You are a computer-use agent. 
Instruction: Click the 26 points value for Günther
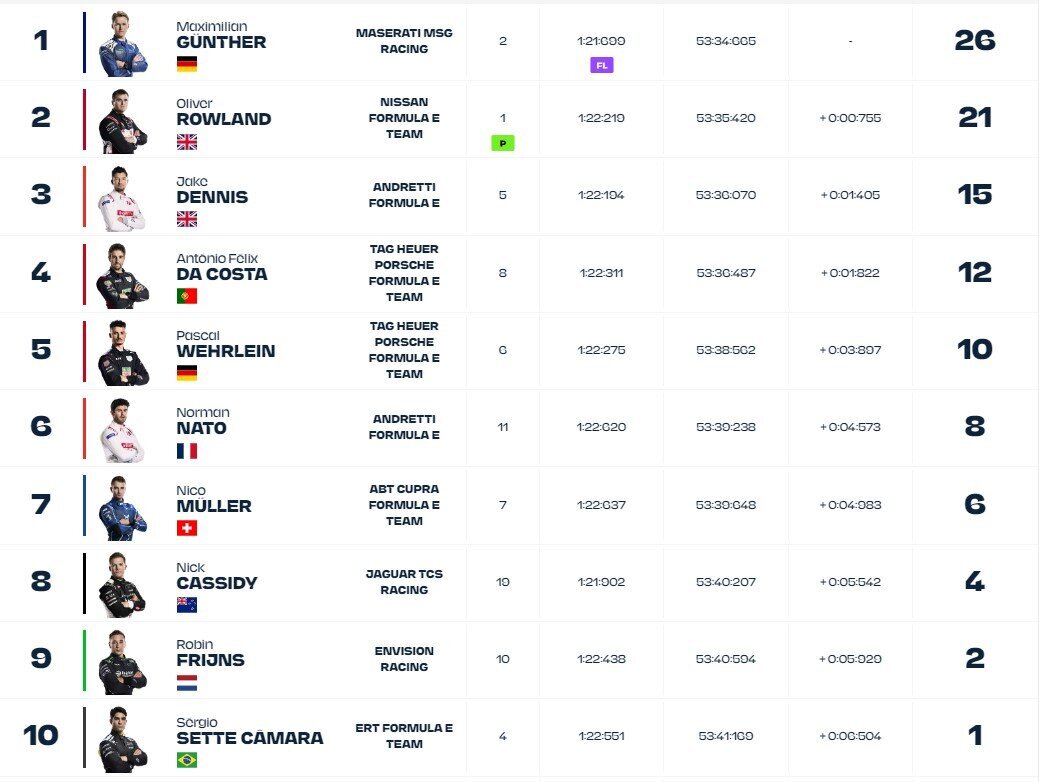click(x=973, y=41)
